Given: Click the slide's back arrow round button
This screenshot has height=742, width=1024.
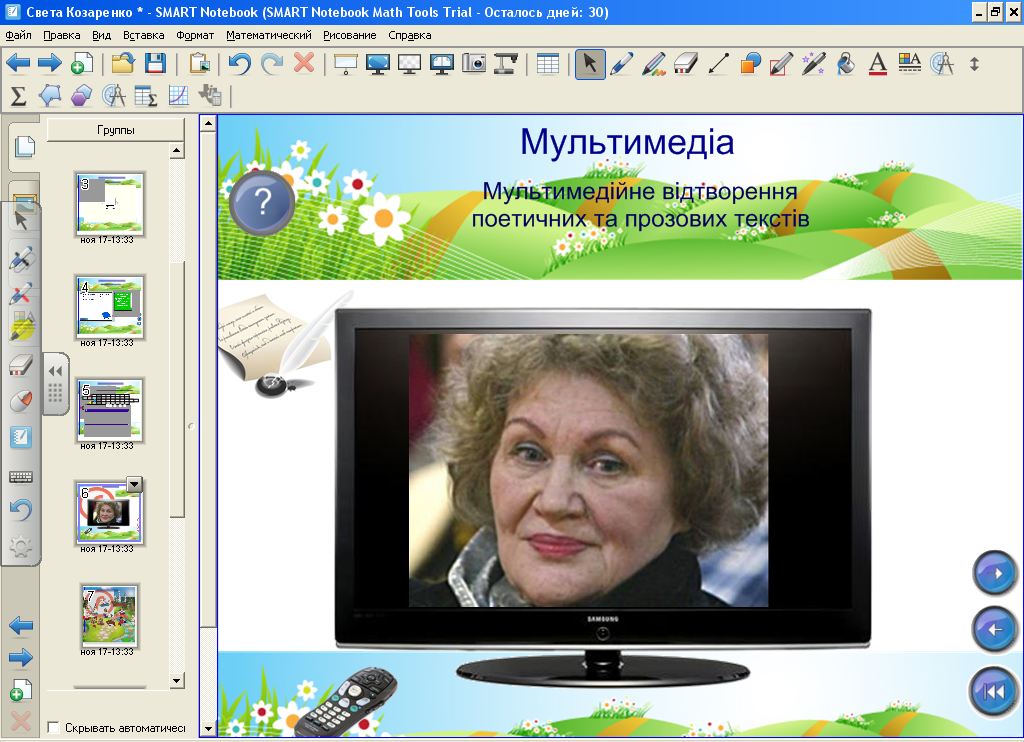Looking at the screenshot, I should [x=995, y=630].
